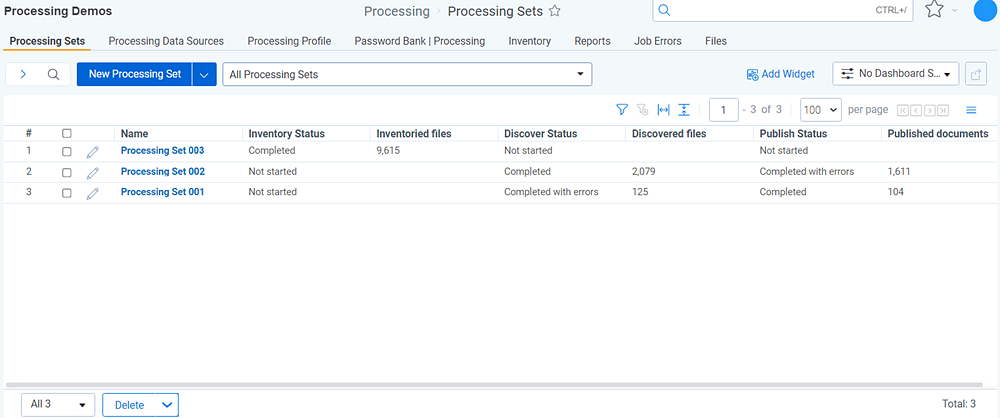1000x418 pixels.
Task: Open the Delete action dropdown arrow
Action: [167, 405]
